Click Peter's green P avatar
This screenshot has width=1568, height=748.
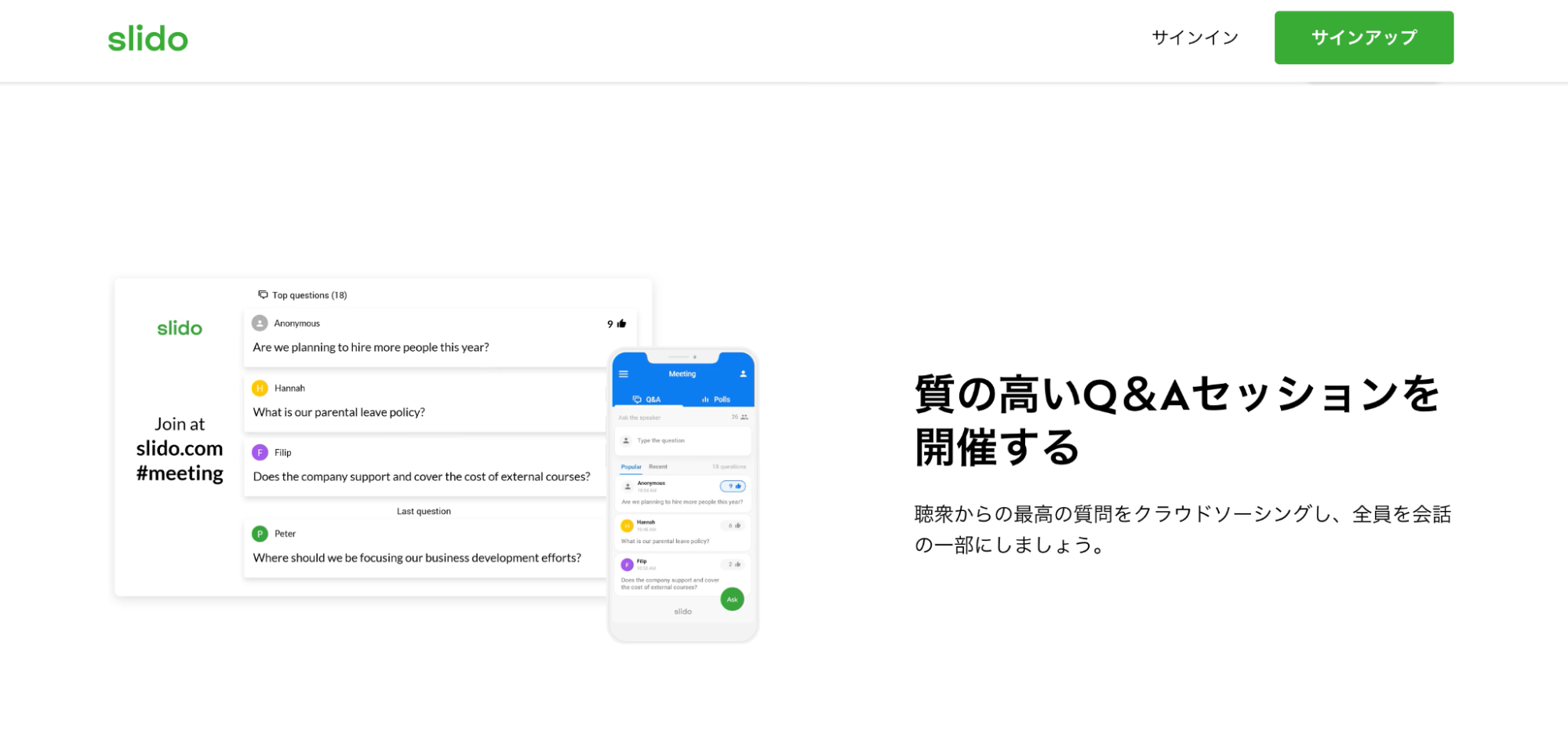[x=260, y=534]
